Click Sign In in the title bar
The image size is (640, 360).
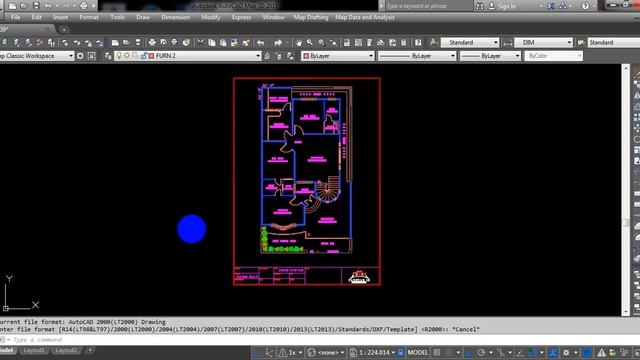click(507, 6)
